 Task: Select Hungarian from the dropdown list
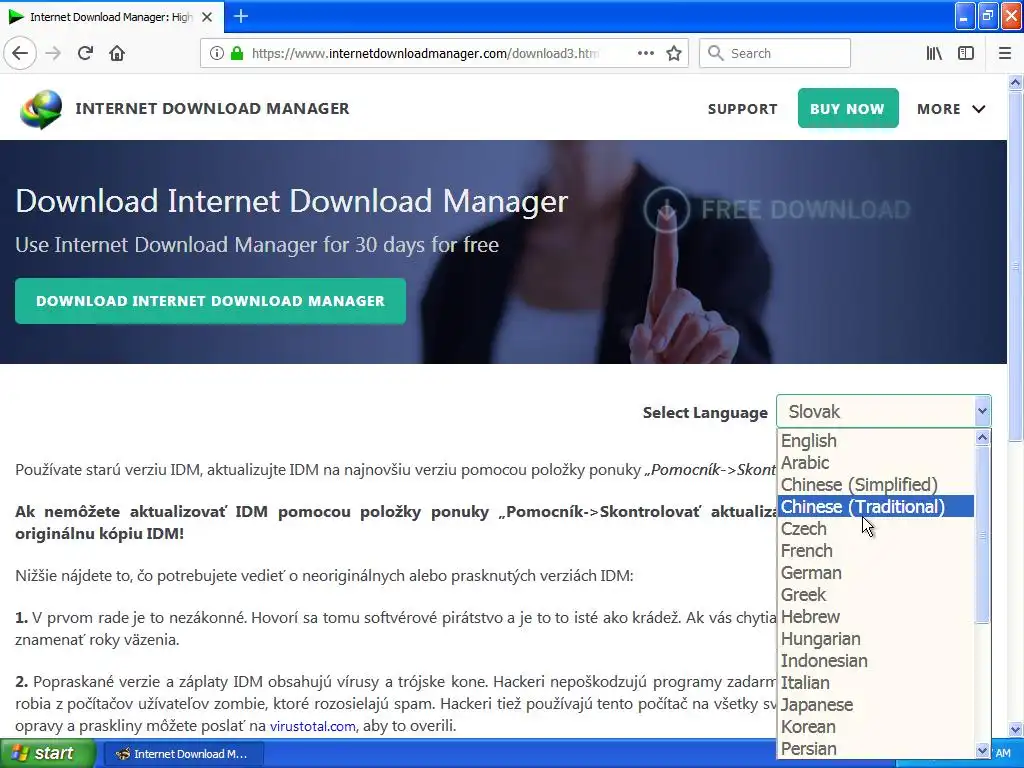tap(875, 639)
